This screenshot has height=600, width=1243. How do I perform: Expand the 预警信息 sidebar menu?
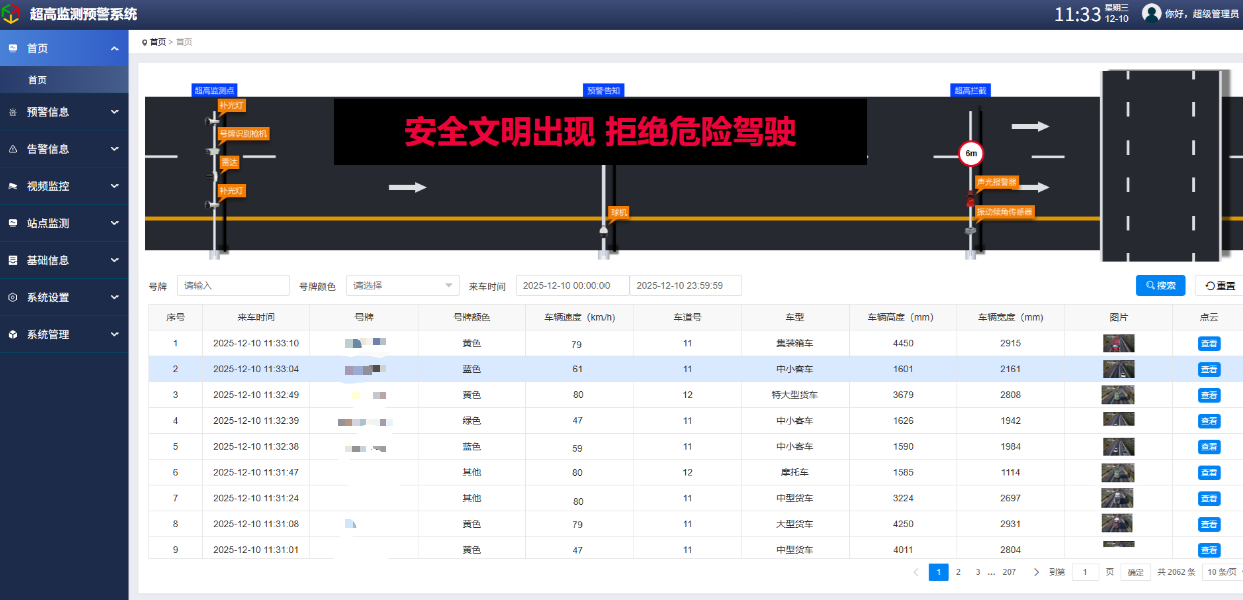tap(64, 112)
